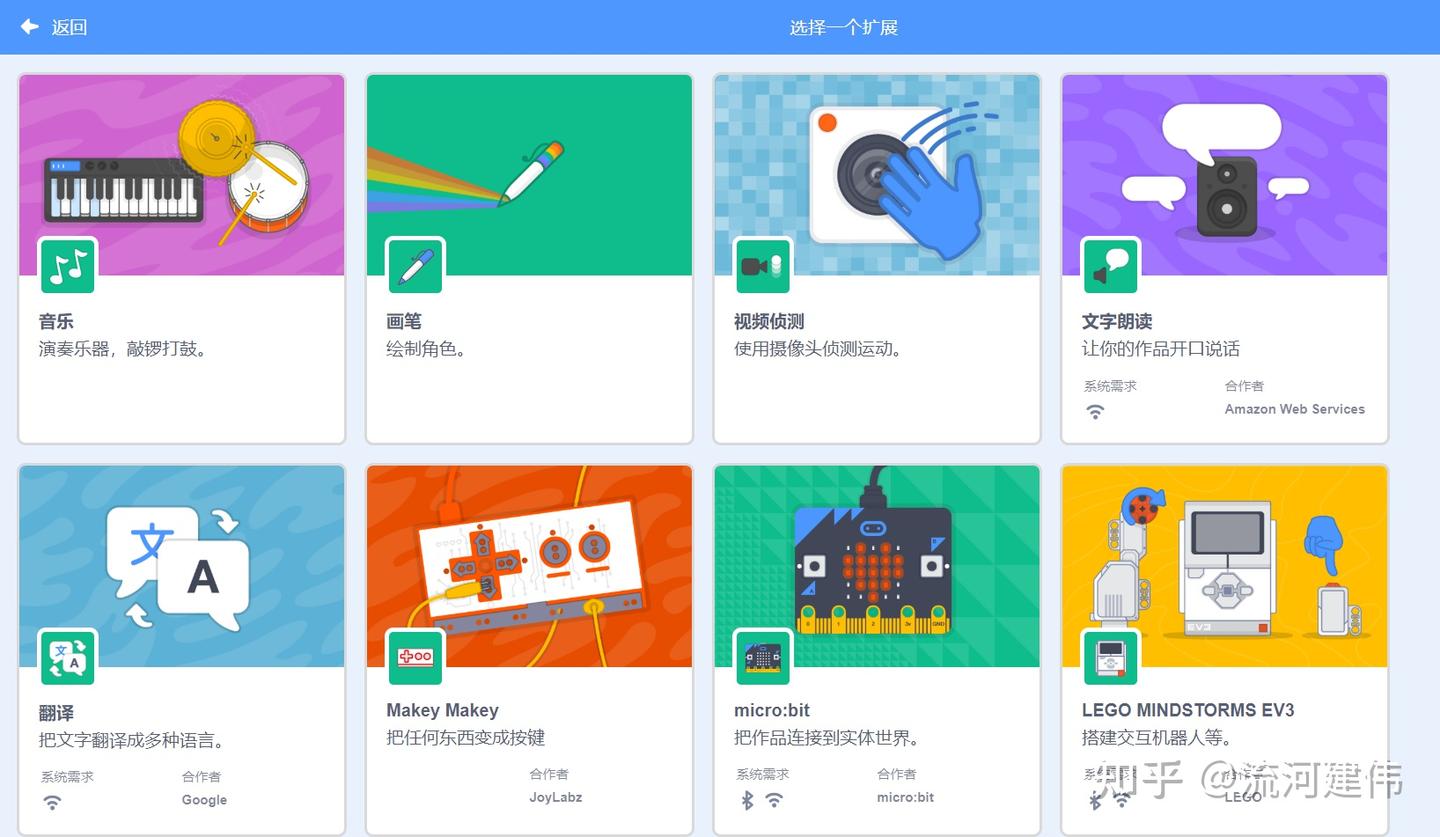Click the Makey Makey controller badge icon
The image size is (1440, 837).
[415, 657]
